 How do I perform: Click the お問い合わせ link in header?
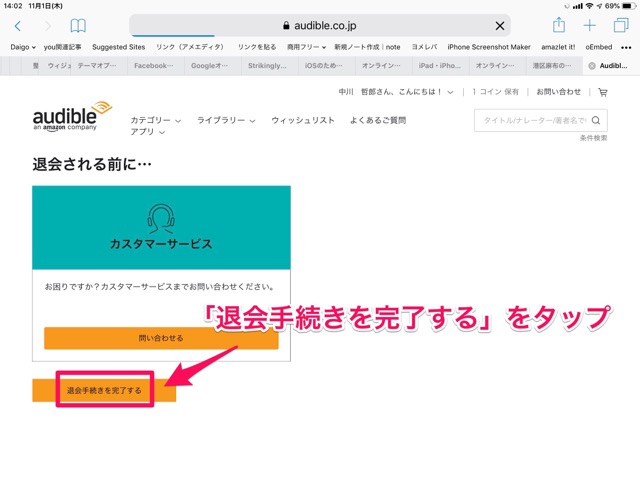coord(558,92)
